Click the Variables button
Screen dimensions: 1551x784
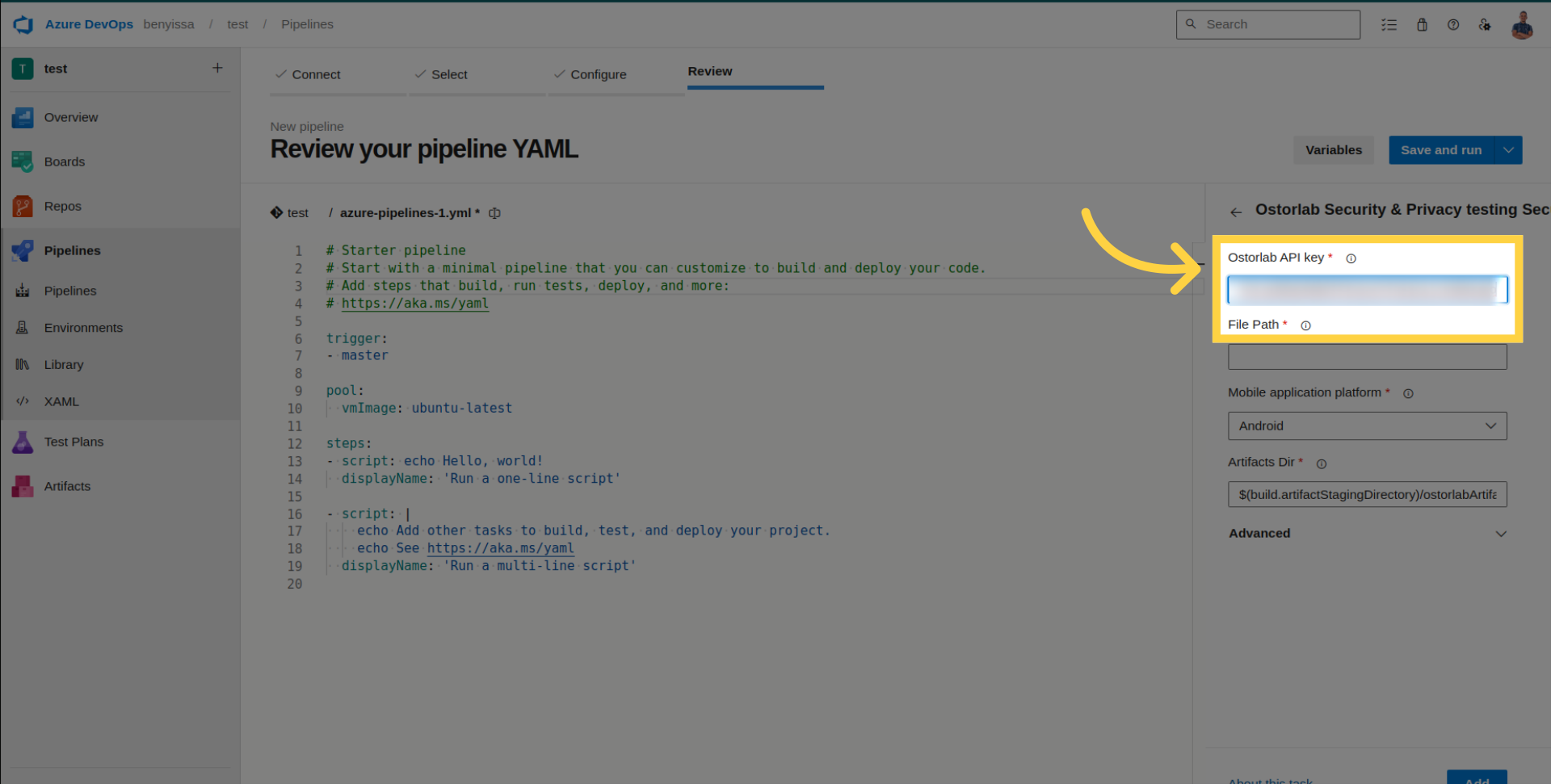click(x=1333, y=150)
